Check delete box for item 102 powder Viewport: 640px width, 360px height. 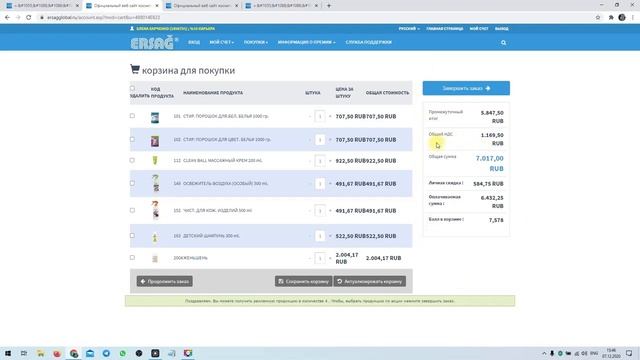[132, 139]
